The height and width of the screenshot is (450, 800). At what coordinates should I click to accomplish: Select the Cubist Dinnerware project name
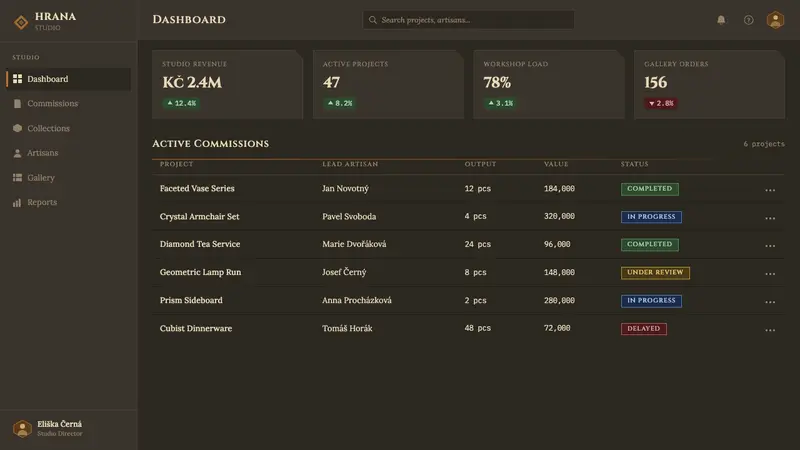point(196,328)
